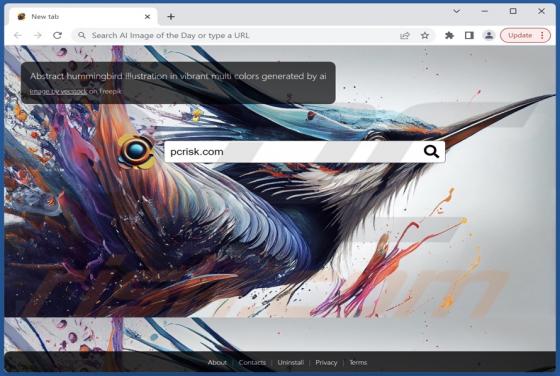Open the Privacy footer link
The image size is (560, 376).
(x=326, y=362)
